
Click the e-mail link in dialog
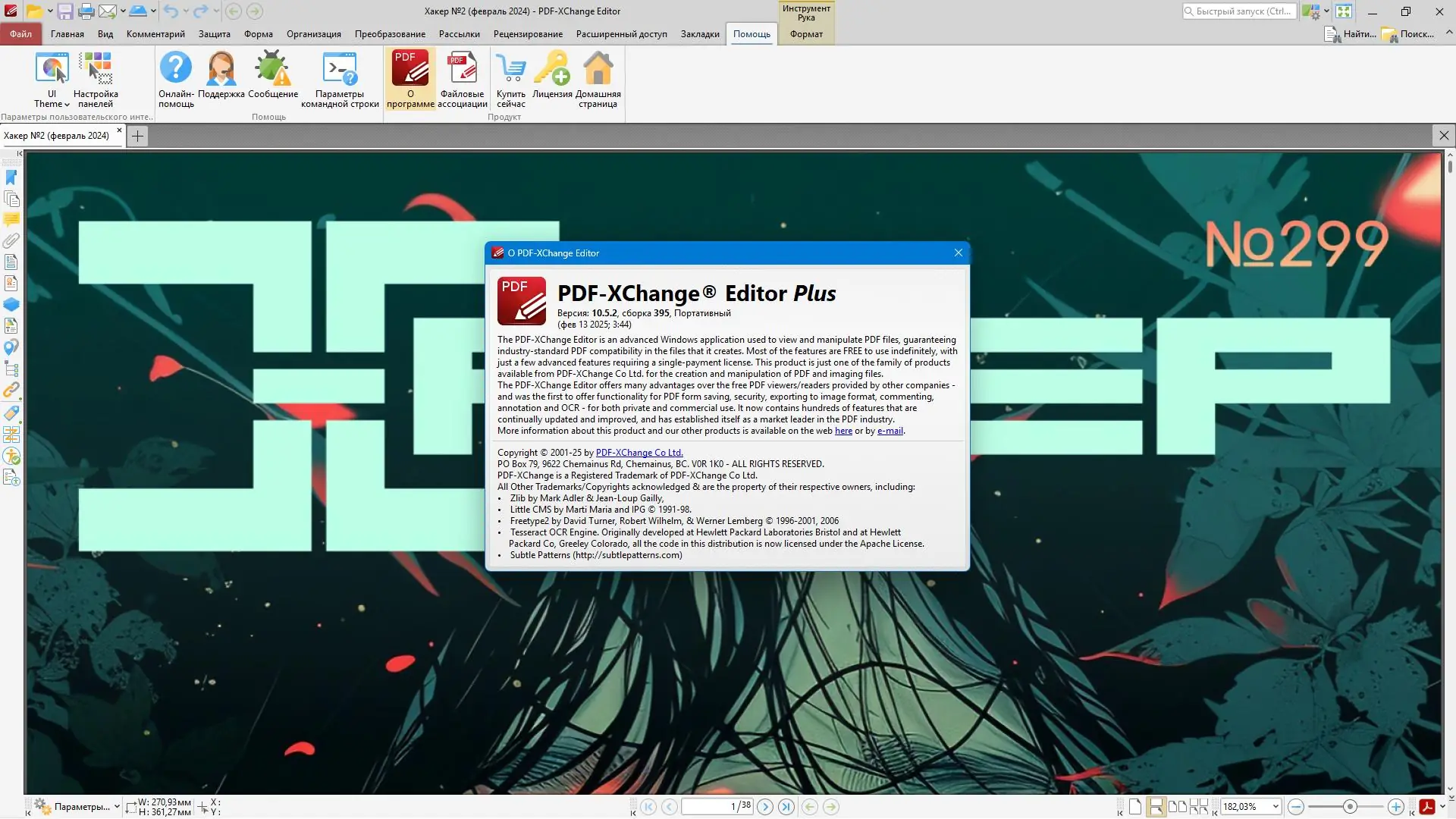(890, 431)
